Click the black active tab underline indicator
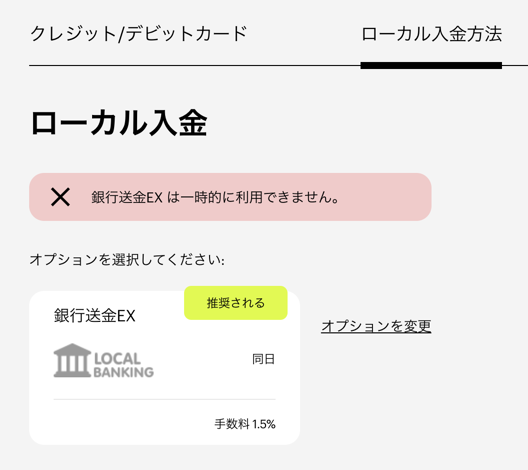The width and height of the screenshot is (528, 470). point(431,65)
